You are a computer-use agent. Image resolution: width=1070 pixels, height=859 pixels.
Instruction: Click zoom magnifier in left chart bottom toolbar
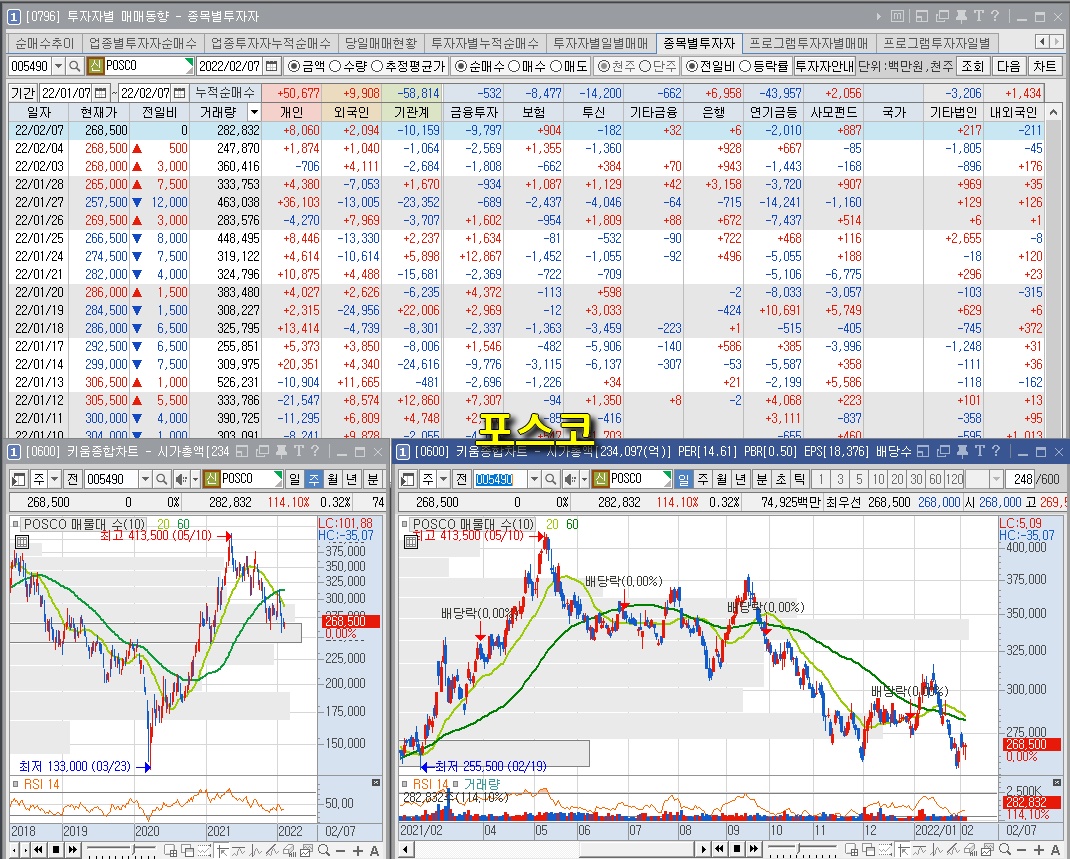pyautogui.click(x=323, y=850)
